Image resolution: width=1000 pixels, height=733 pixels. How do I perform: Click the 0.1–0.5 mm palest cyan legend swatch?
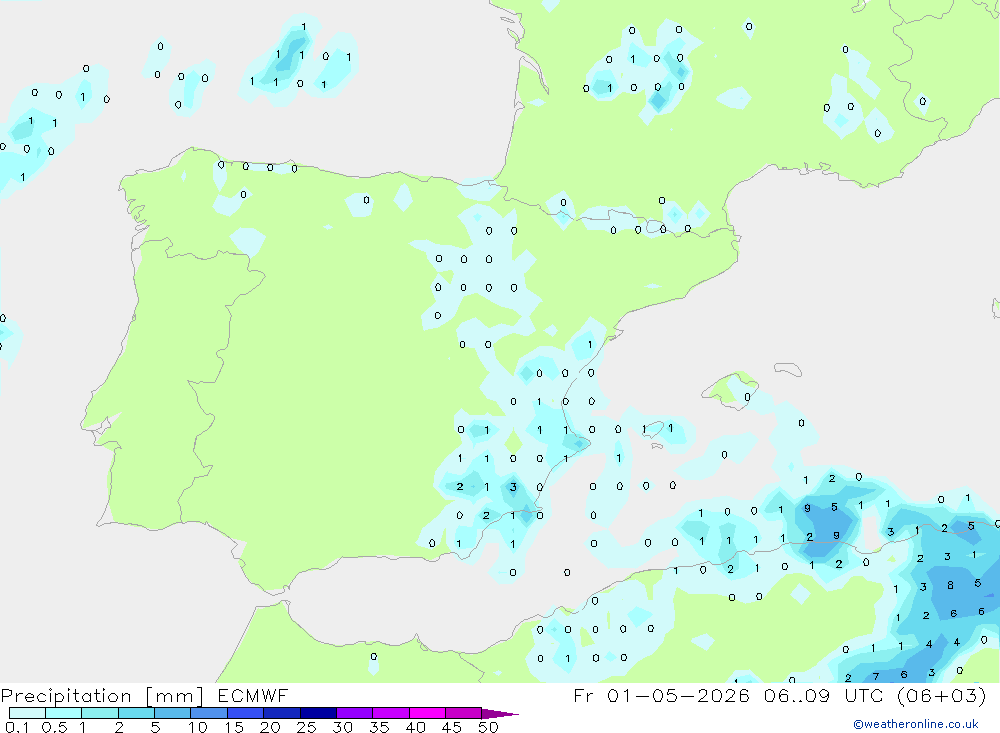click(27, 713)
